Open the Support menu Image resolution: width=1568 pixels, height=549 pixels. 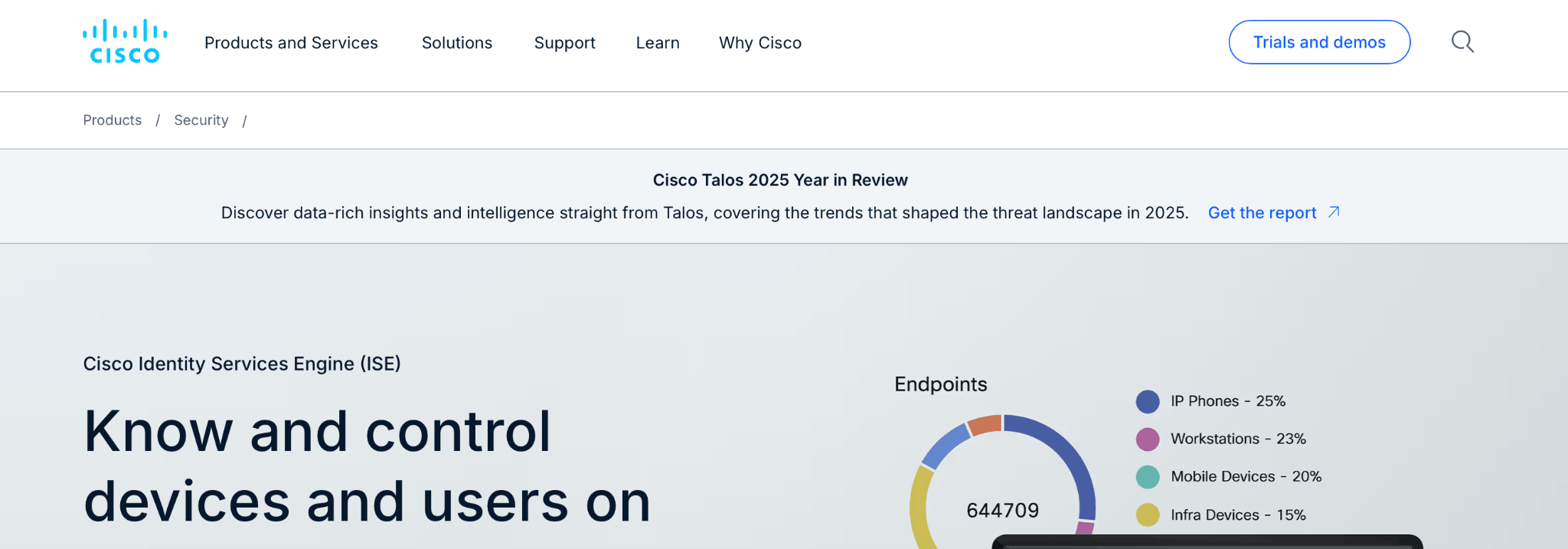pos(565,43)
